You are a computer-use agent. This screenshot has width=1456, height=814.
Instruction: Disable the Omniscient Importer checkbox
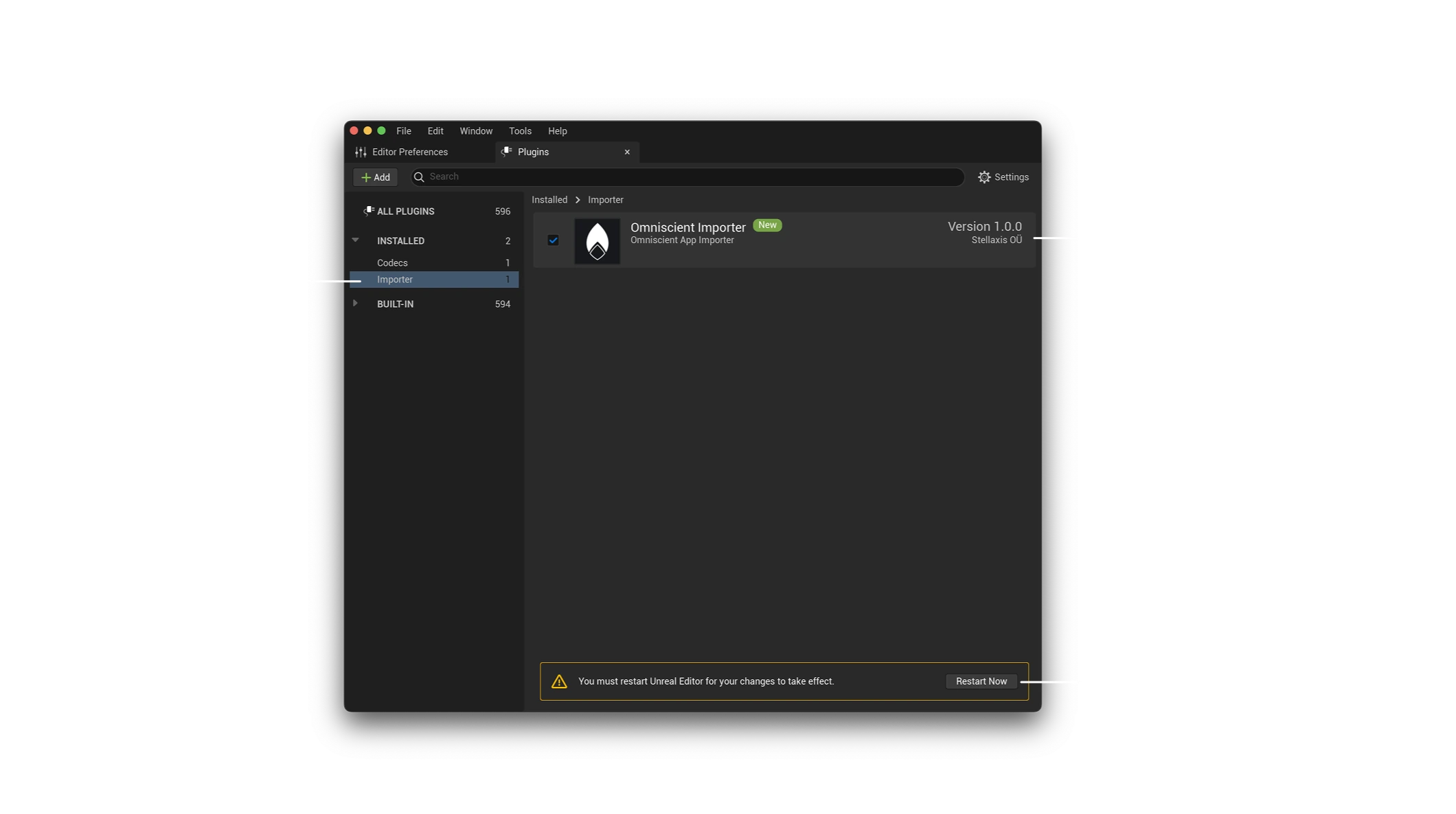point(553,240)
